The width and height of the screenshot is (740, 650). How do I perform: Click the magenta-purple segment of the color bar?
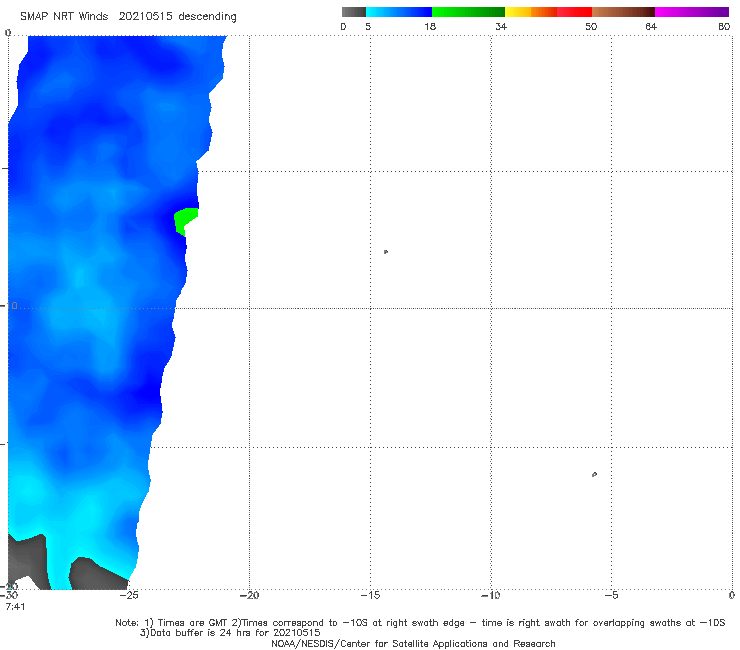(692, 12)
